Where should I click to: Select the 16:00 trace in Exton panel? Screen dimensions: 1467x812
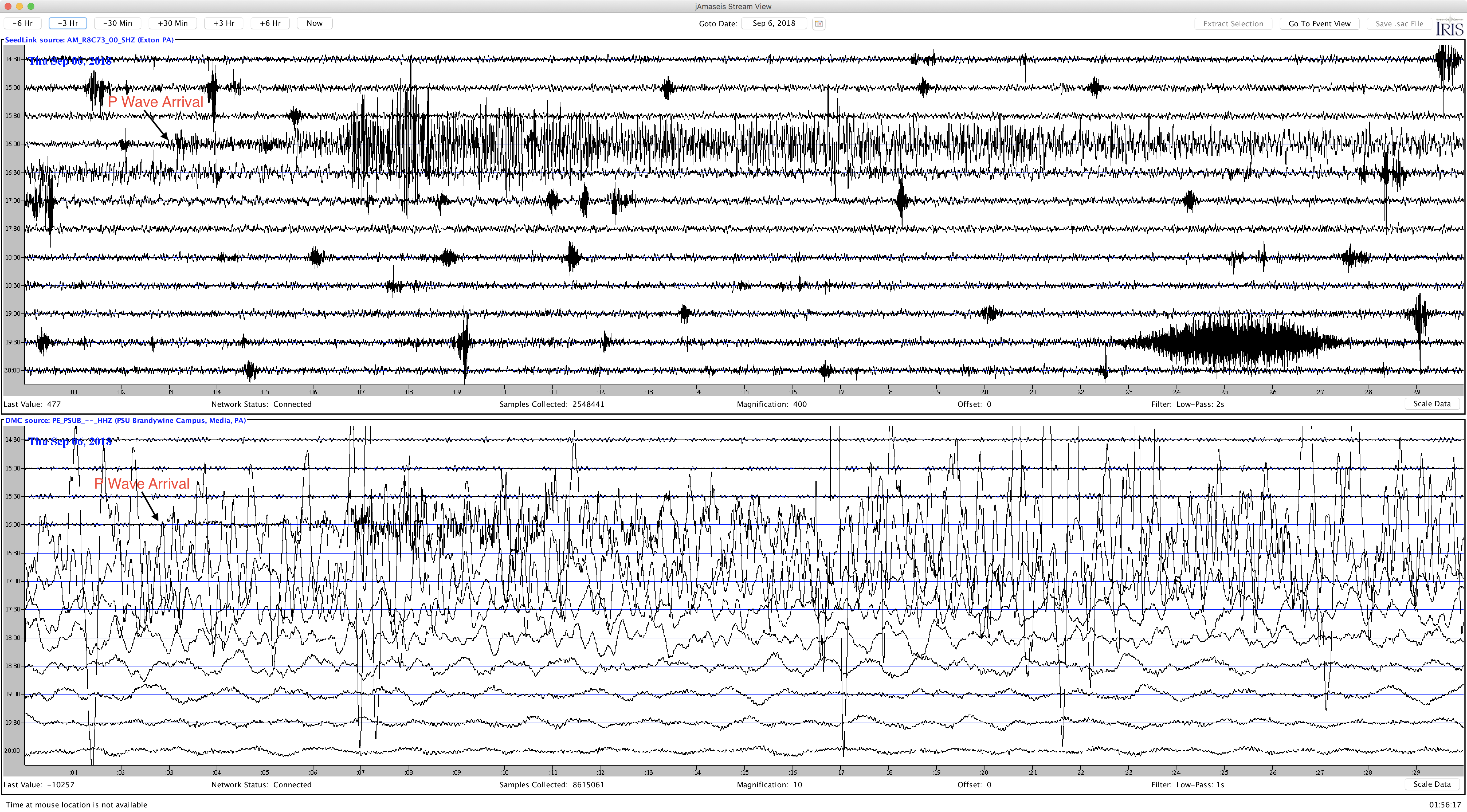pyautogui.click(x=744, y=144)
